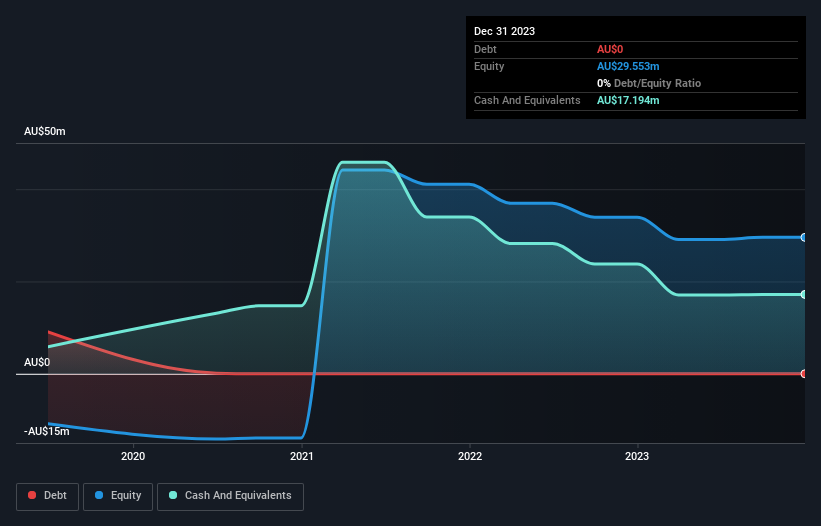Viewport: 821px width, 526px height.
Task: Click the Equity label in tooltip
Action: (x=489, y=66)
